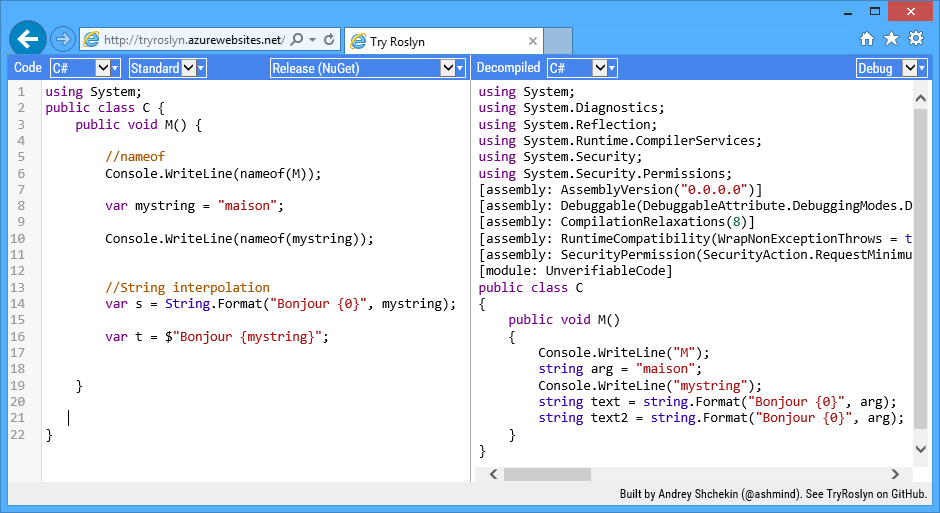This screenshot has width=940, height=513.
Task: Click the vertical scrollbar thumb
Action: point(920,268)
